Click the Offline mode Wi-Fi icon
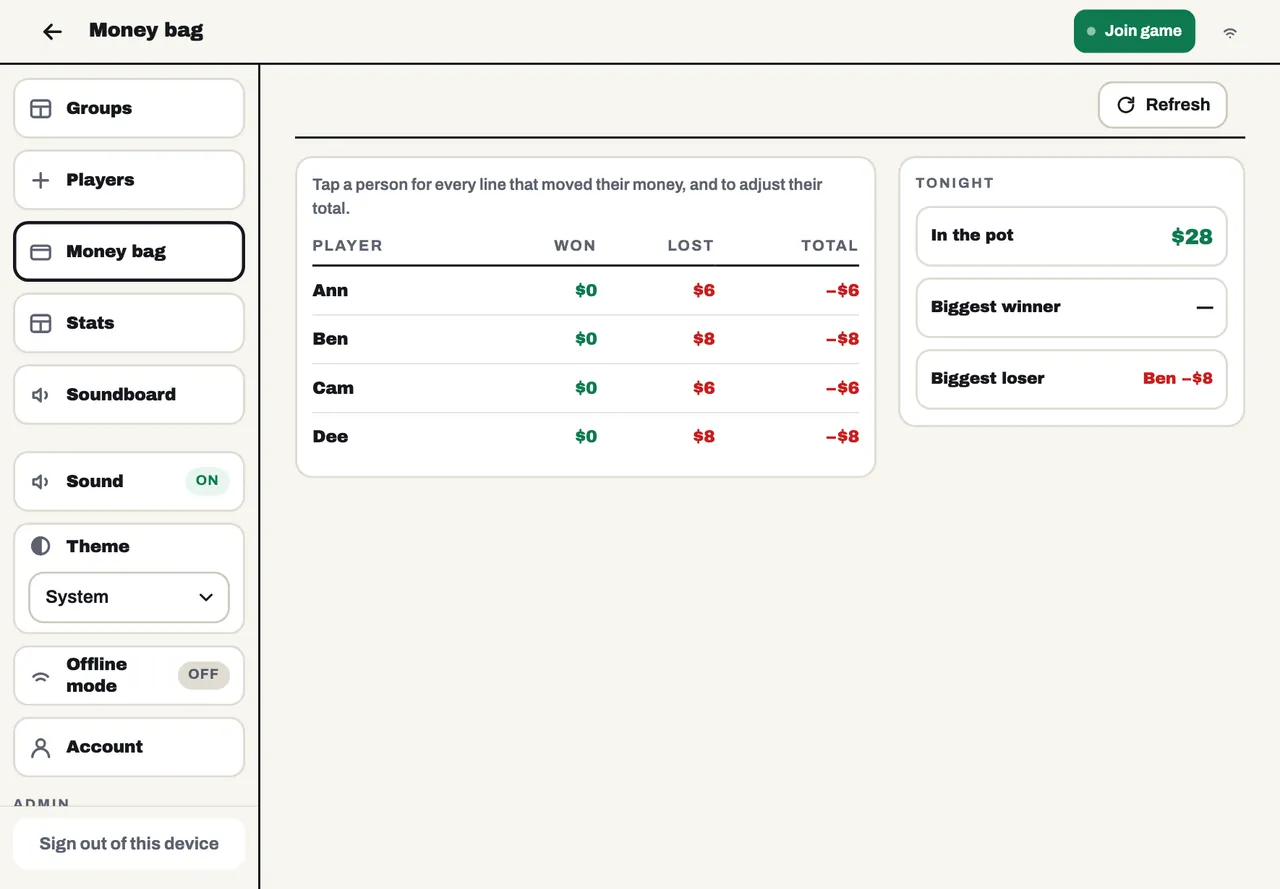The width and height of the screenshot is (1280, 889). (41, 676)
